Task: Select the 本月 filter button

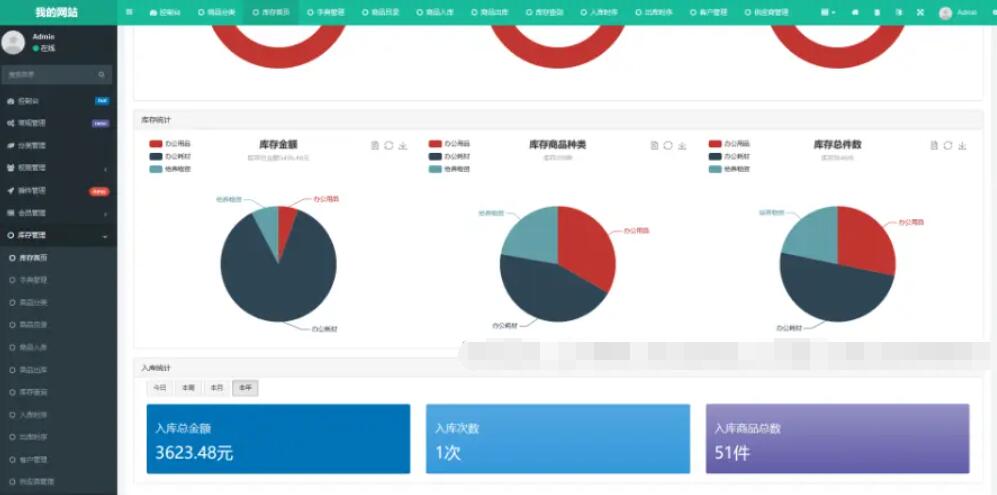Action: [216, 388]
